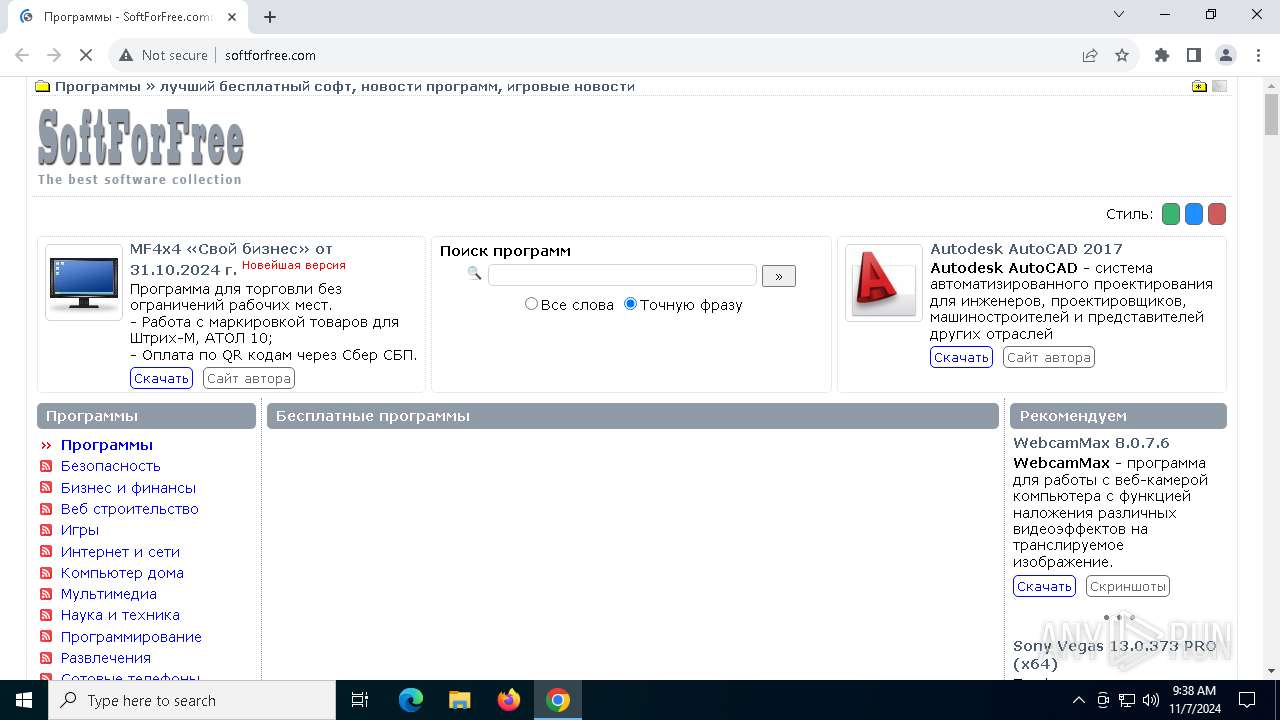This screenshot has height=720, width=1280.
Task: Choose the red style swatch
Action: [x=1217, y=214]
